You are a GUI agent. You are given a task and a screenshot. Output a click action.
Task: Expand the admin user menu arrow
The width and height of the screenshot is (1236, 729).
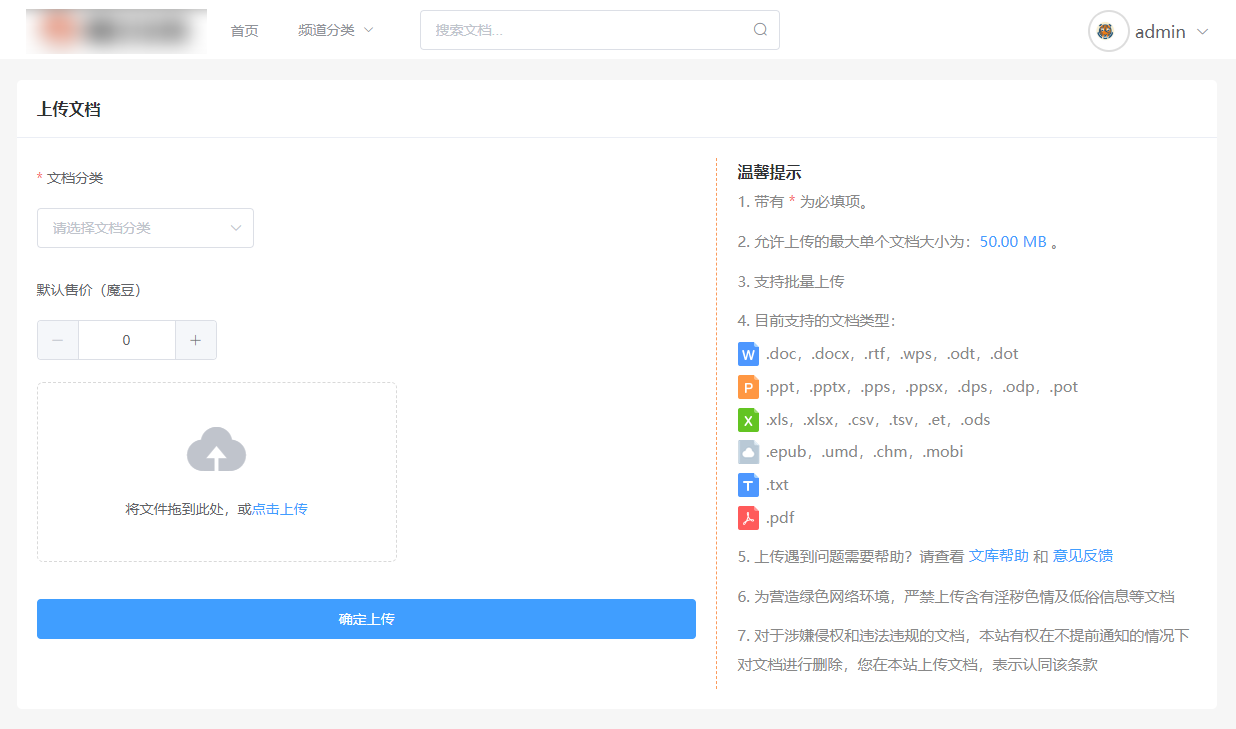click(1202, 32)
